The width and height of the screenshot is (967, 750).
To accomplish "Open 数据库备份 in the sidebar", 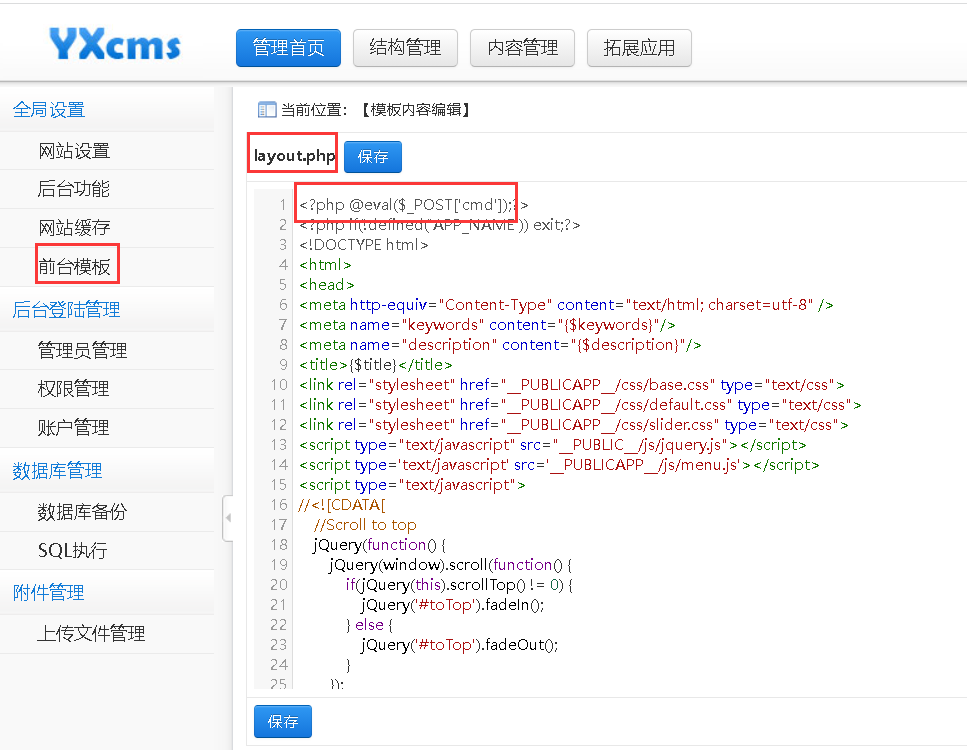I will pyautogui.click(x=82, y=512).
